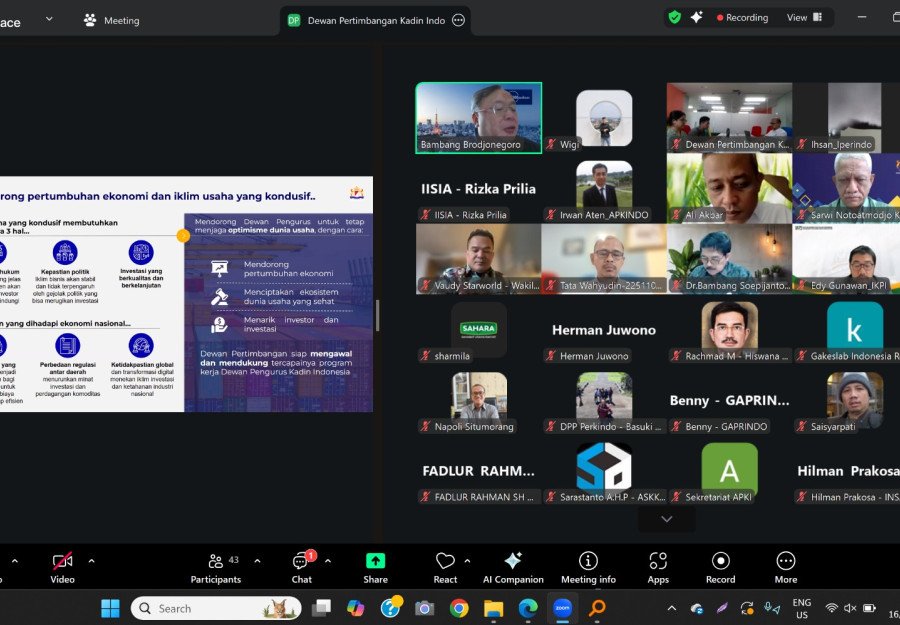Image resolution: width=900 pixels, height=625 pixels.
Task: Launch AI Companion
Action: pos(513,566)
